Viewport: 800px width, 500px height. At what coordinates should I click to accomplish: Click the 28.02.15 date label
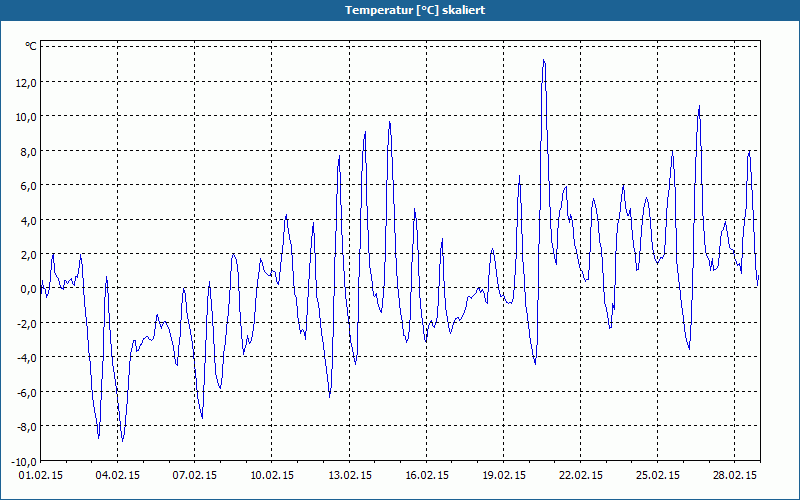[x=735, y=475]
